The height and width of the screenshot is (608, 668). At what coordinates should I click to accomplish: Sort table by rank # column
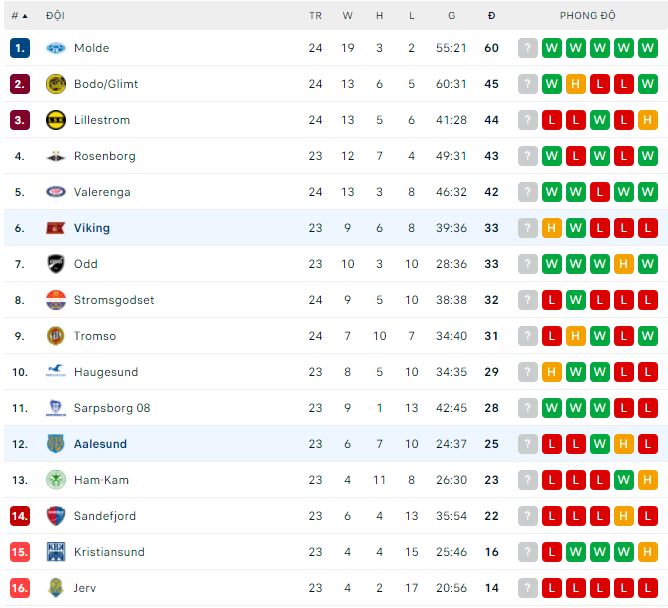tap(19, 16)
